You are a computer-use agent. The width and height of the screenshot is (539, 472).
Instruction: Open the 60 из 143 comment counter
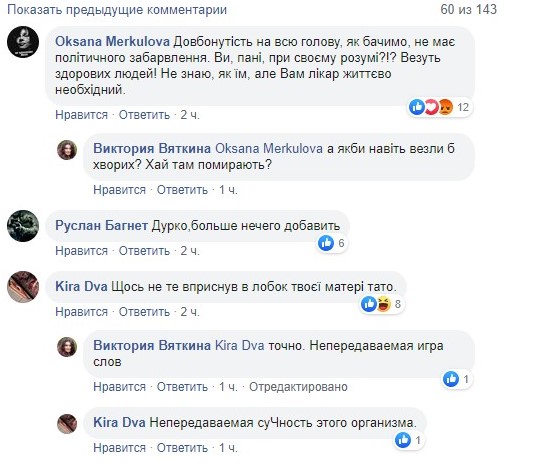coord(469,10)
